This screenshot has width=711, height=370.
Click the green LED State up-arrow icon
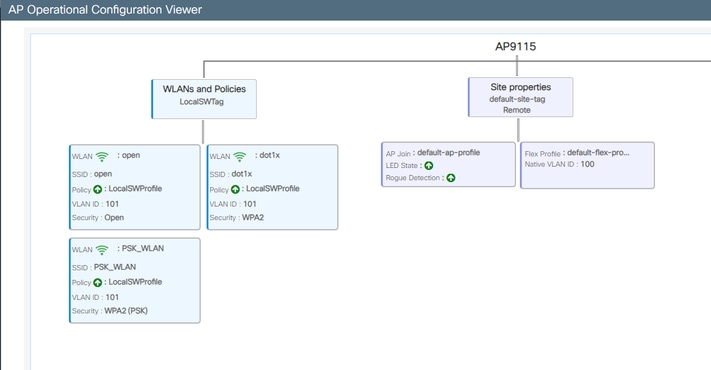[429, 166]
